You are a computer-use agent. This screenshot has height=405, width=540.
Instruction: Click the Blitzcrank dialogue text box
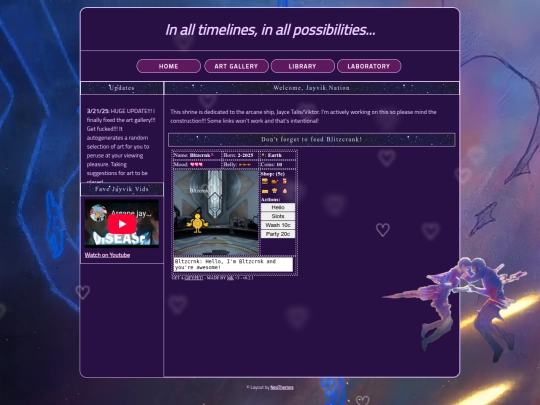coord(233,264)
